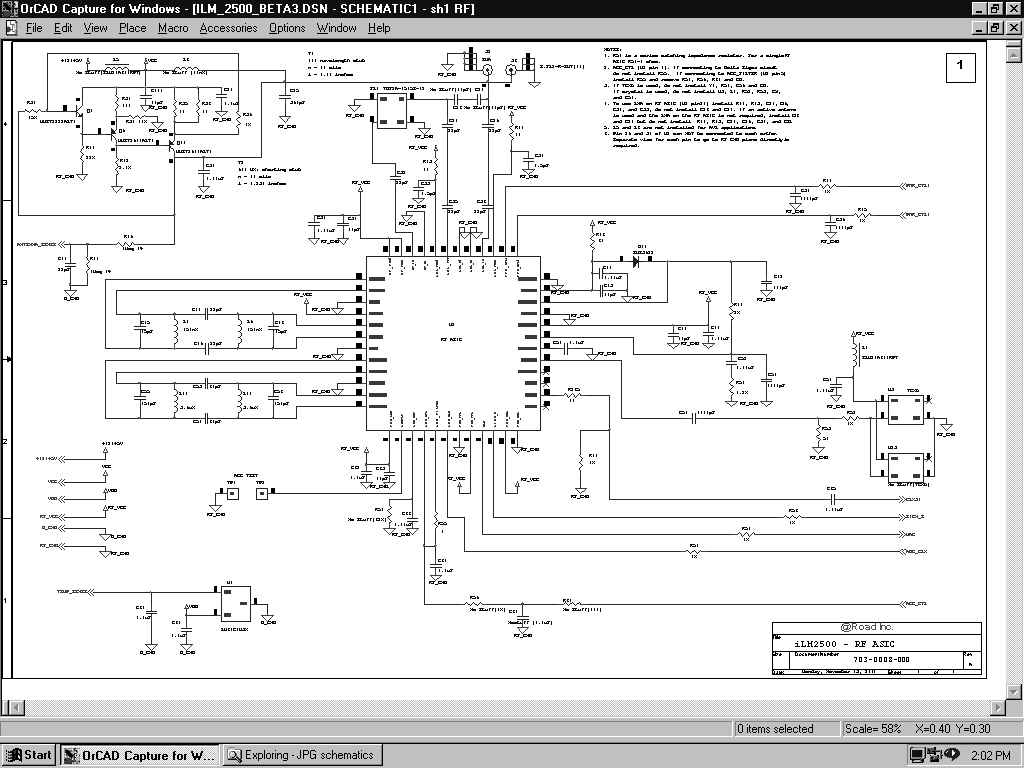Restore the inner schematic document window
Screen dimensions: 1024x768
click(996, 28)
